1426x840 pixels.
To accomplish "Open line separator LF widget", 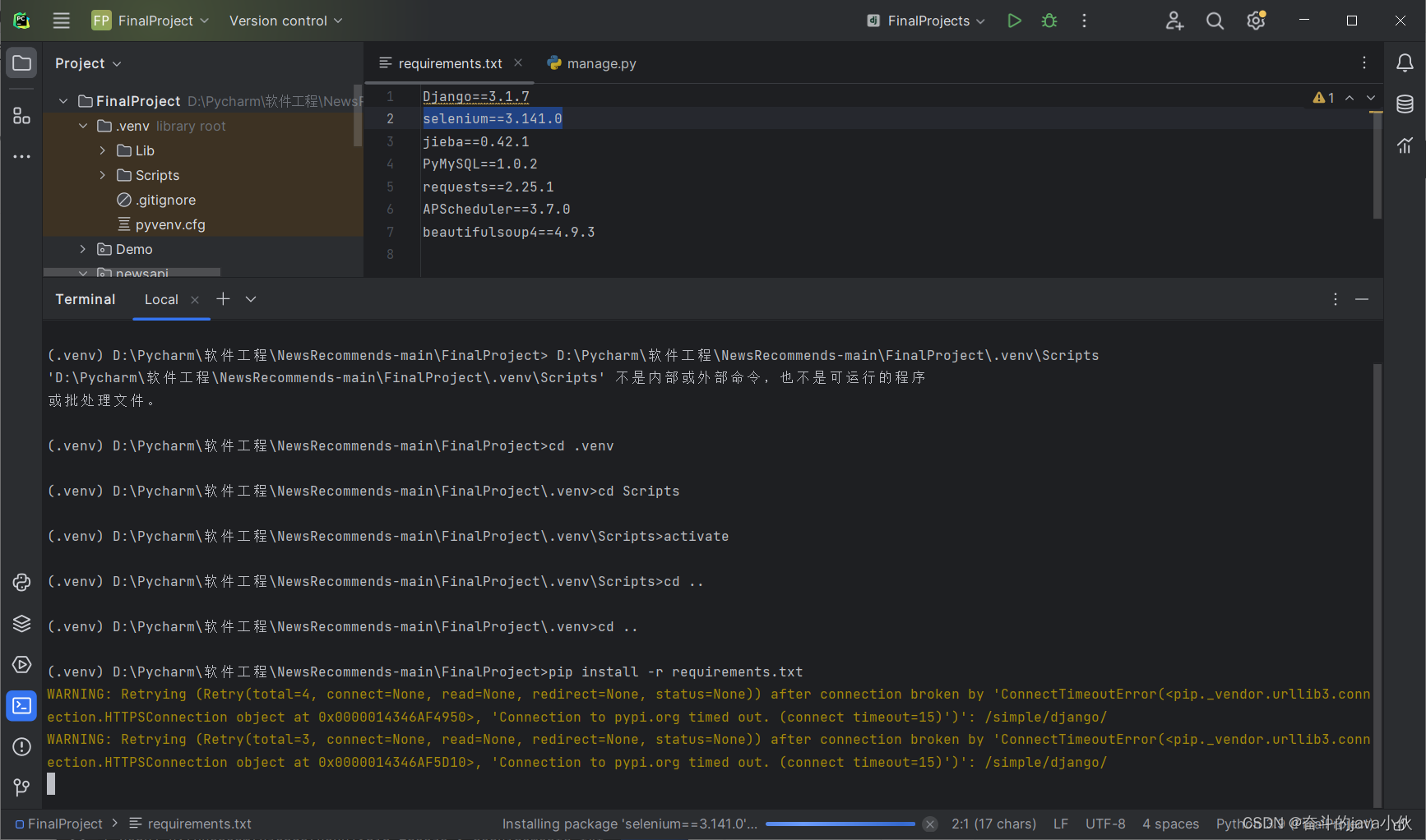I will click(x=1061, y=824).
